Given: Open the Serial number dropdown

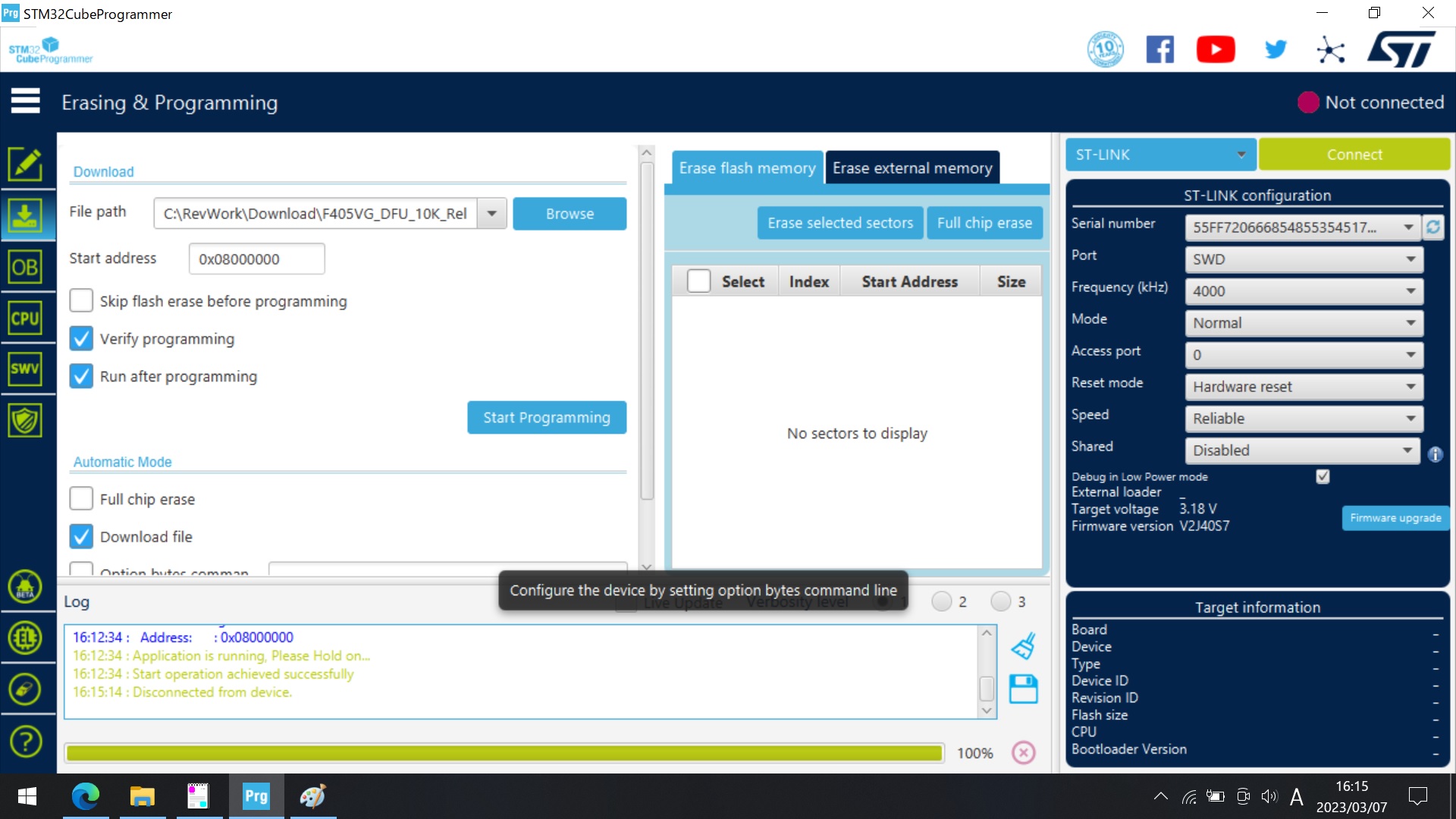Looking at the screenshot, I should [1302, 227].
